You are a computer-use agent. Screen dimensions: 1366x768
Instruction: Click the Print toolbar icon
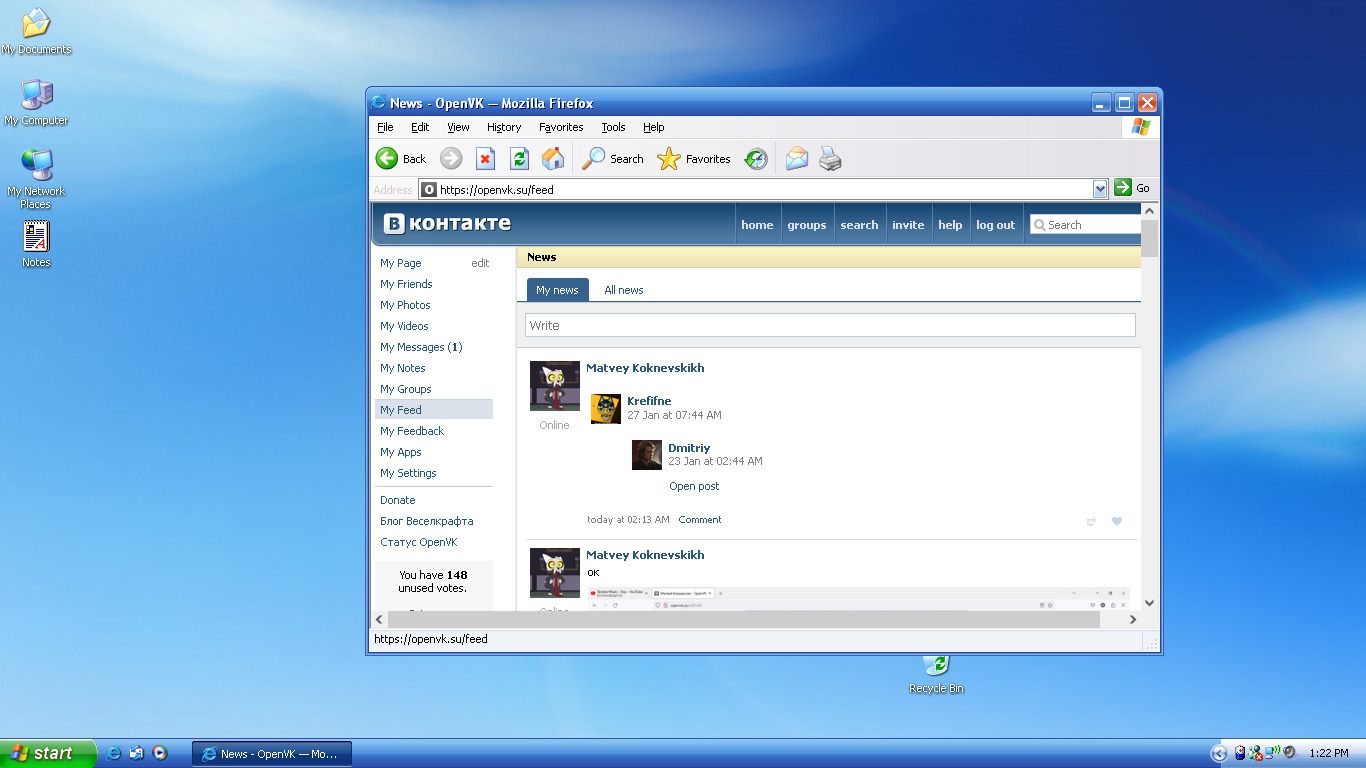pyautogui.click(x=830, y=159)
